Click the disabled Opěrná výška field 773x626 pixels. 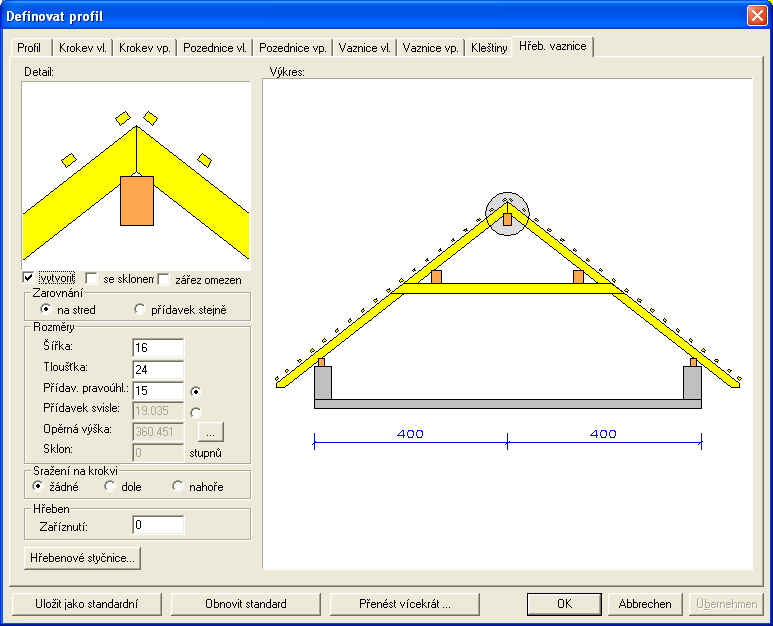point(158,432)
